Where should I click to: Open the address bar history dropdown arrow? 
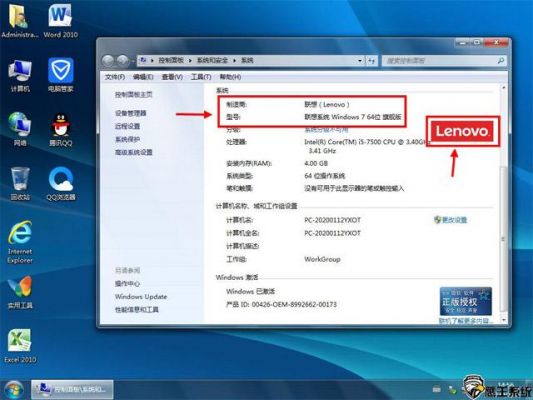(x=360, y=61)
